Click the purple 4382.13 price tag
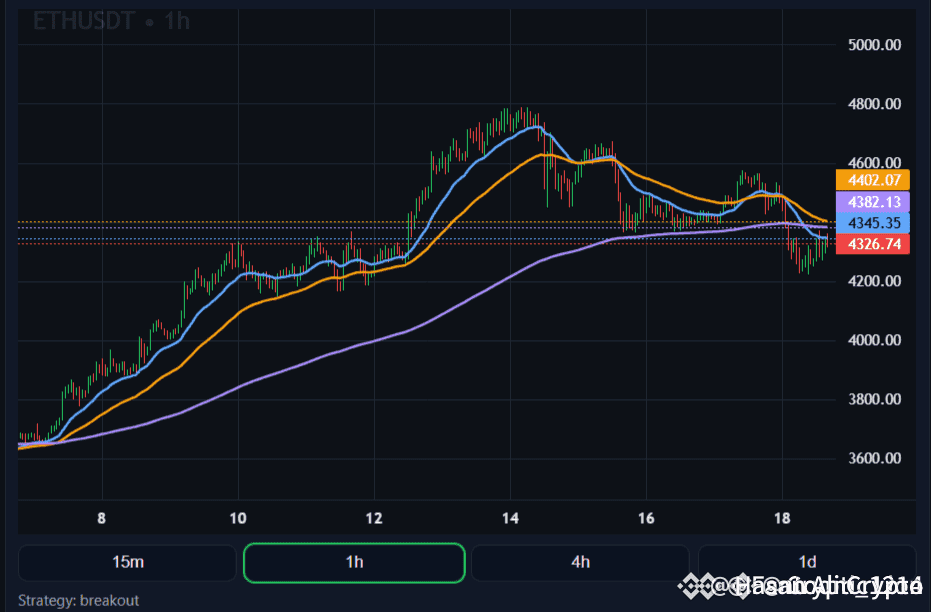931x612 pixels. pos(874,201)
